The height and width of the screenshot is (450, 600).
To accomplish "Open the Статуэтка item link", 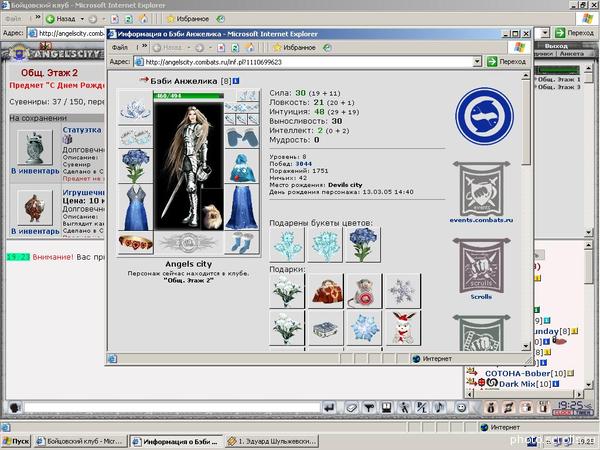I will (x=82, y=130).
